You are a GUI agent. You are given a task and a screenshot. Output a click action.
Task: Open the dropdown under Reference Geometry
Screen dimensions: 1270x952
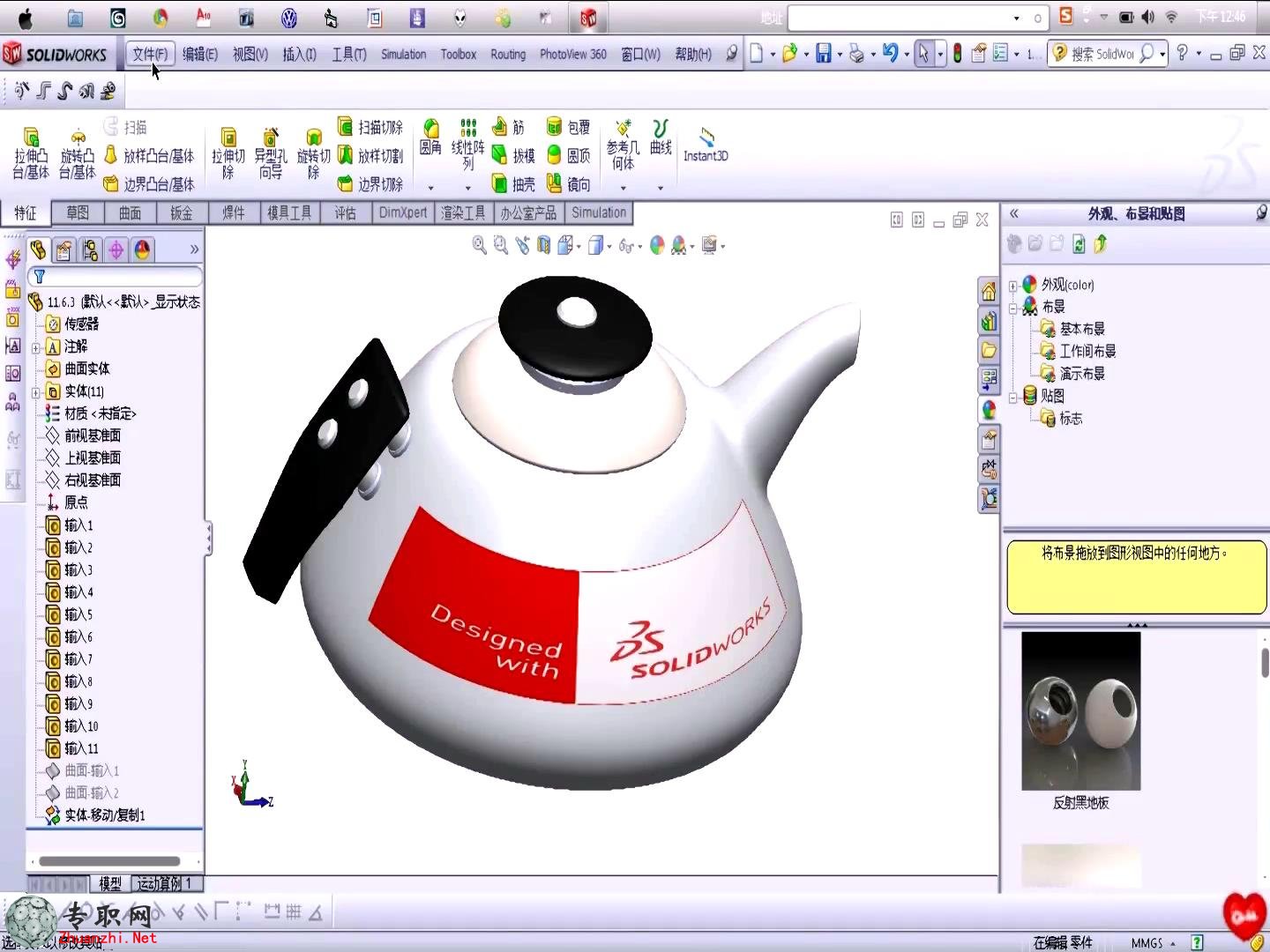(623, 188)
